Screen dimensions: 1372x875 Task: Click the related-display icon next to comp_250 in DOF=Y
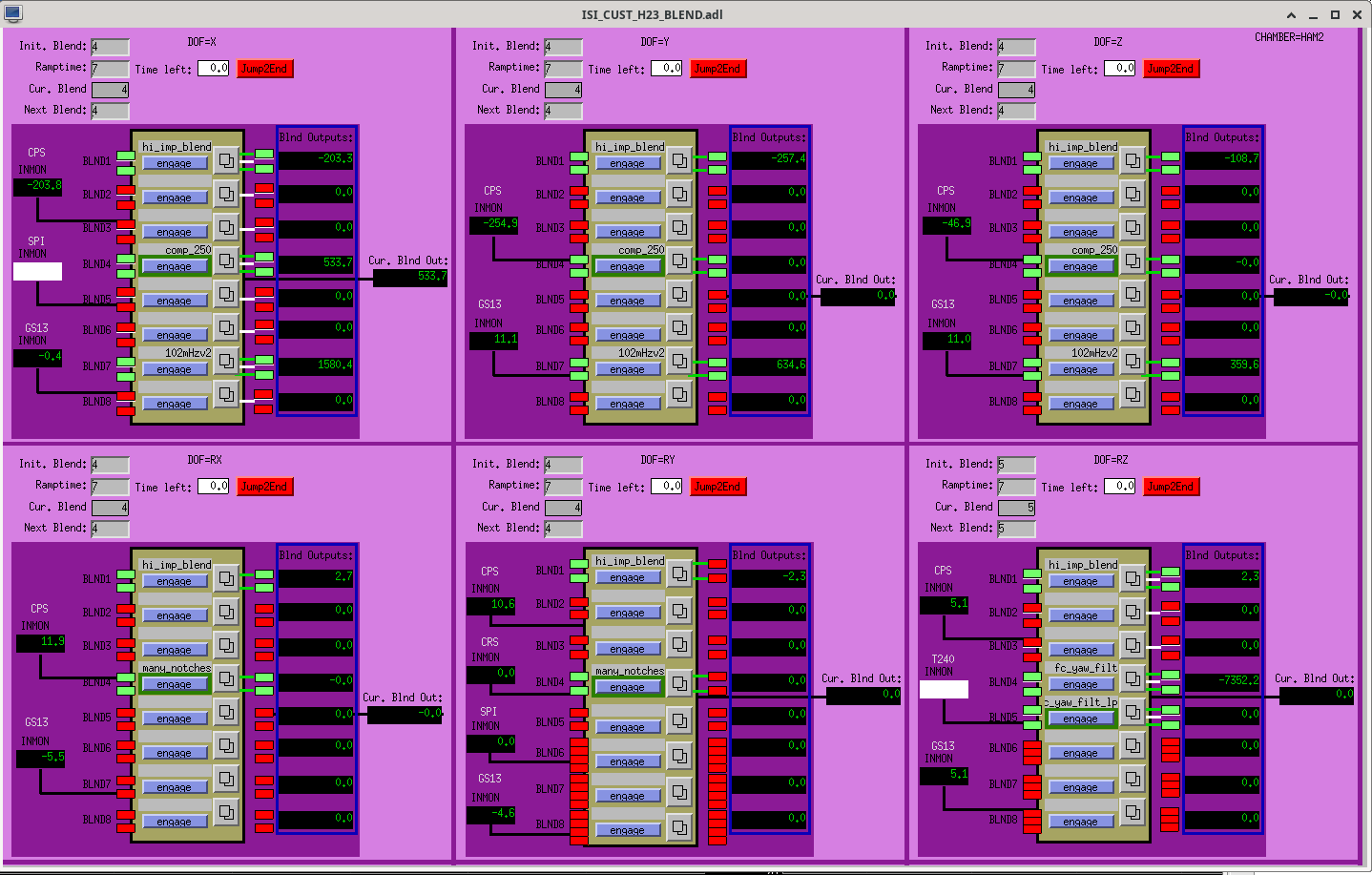point(679,260)
